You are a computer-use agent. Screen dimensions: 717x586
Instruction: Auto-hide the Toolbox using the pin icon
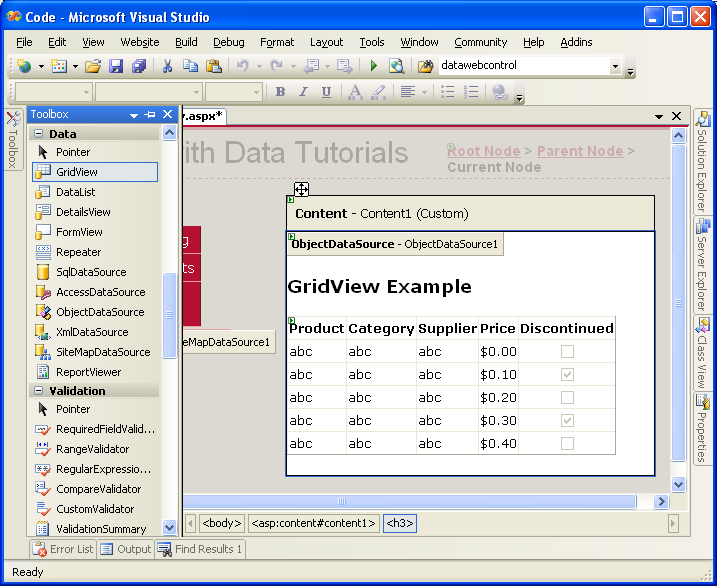click(x=150, y=115)
